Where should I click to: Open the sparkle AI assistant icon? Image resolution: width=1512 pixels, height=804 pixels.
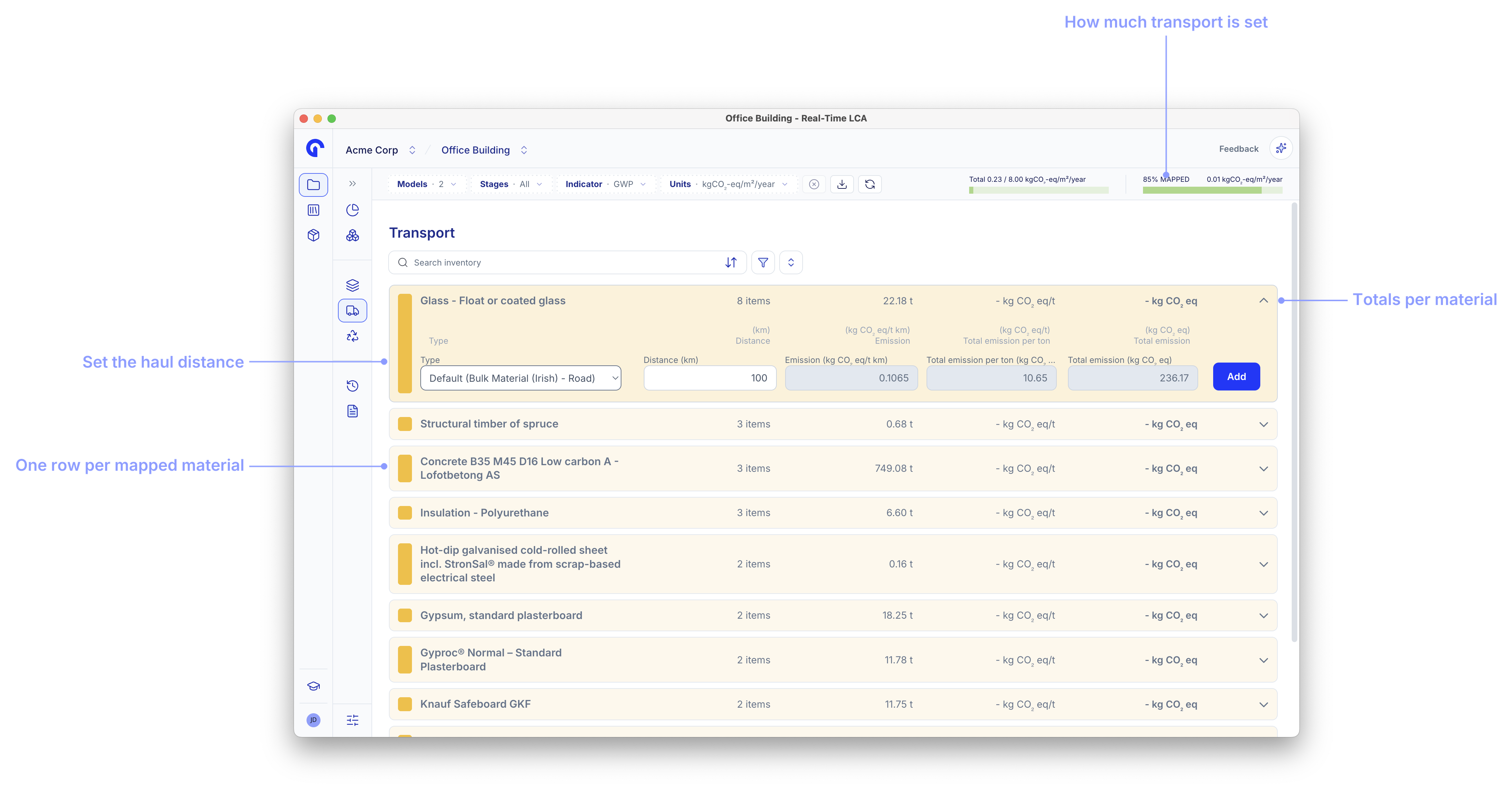(x=1281, y=148)
